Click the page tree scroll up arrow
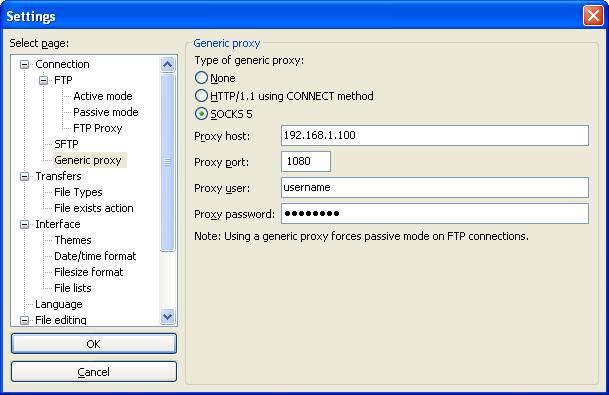Viewport: 609px width, 395px height. (x=167, y=64)
